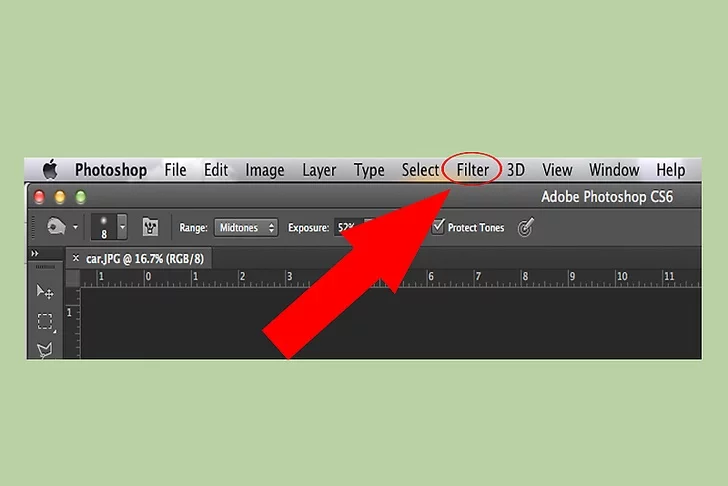Open the Filter menu
Image resolution: width=728 pixels, height=486 pixels.
(472, 170)
